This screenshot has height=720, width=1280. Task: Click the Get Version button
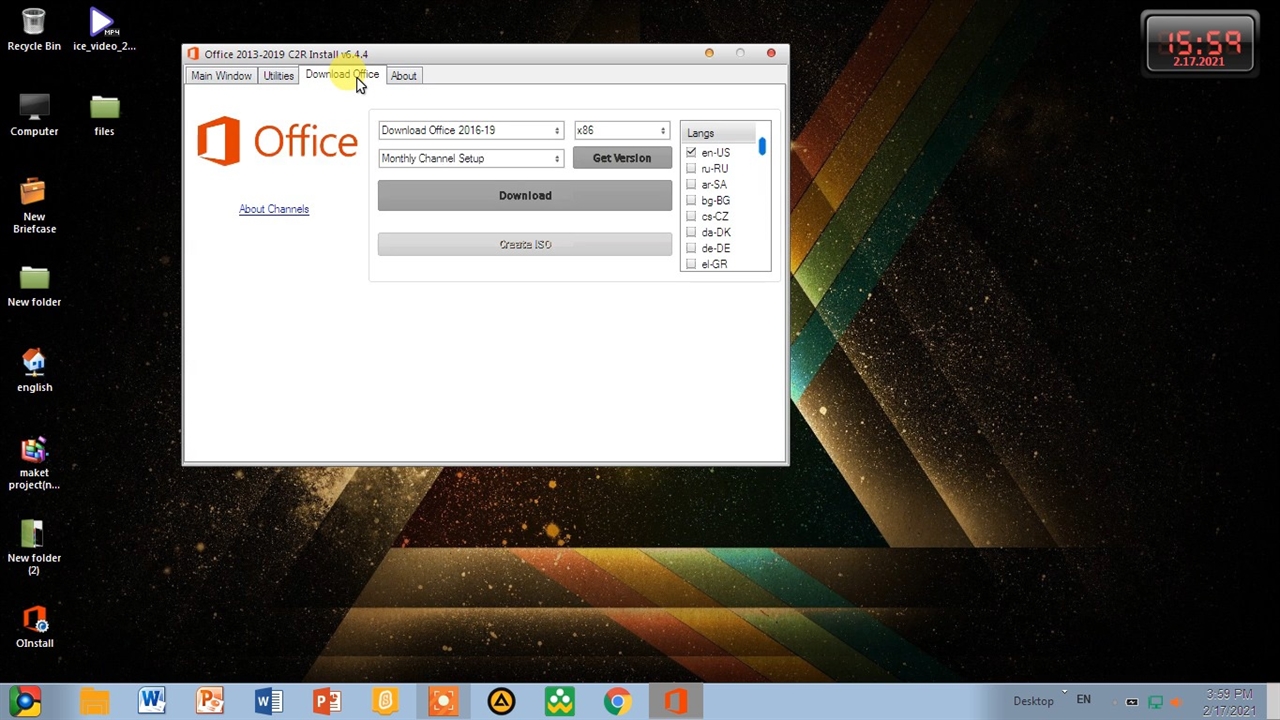tap(621, 158)
